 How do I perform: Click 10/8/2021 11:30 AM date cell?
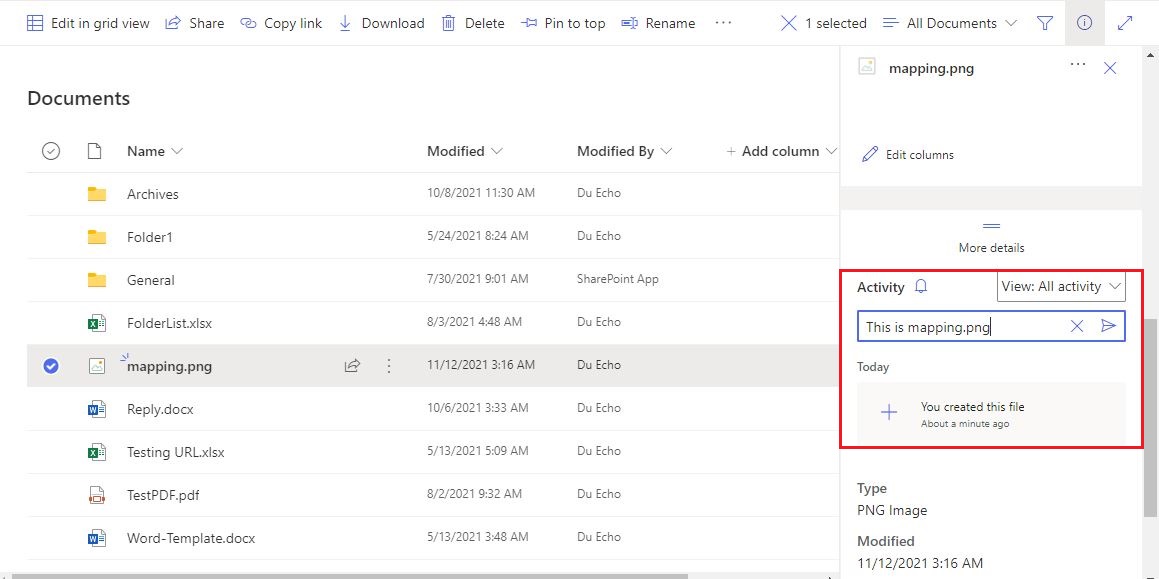tap(481, 193)
